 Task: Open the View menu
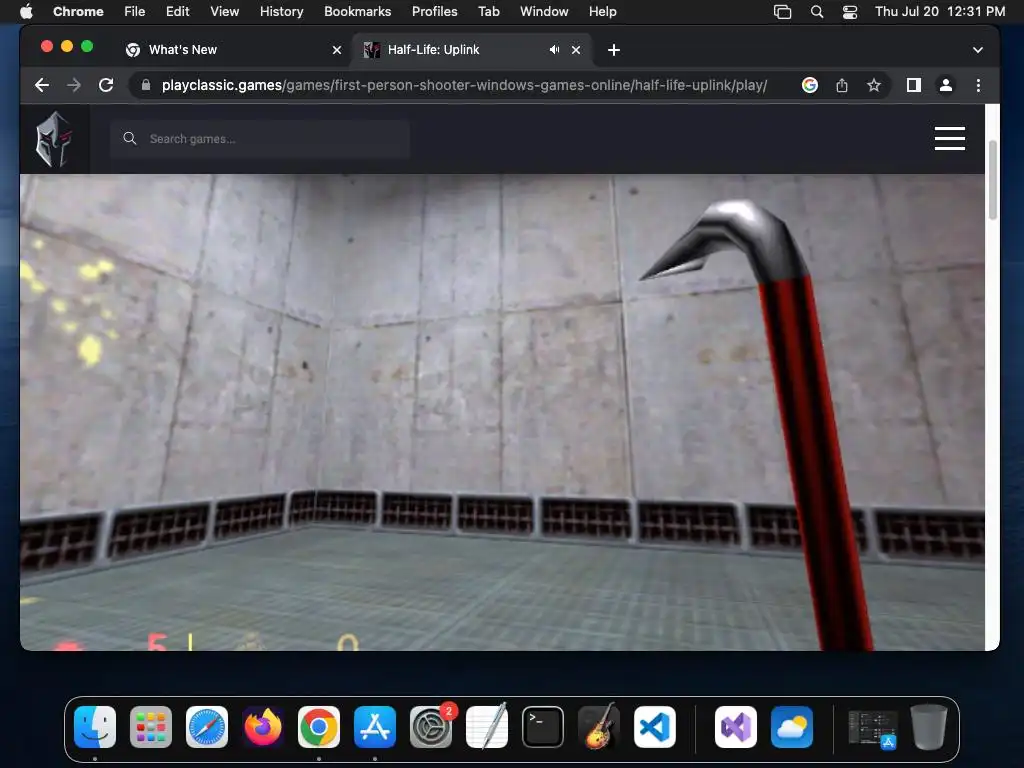[224, 11]
